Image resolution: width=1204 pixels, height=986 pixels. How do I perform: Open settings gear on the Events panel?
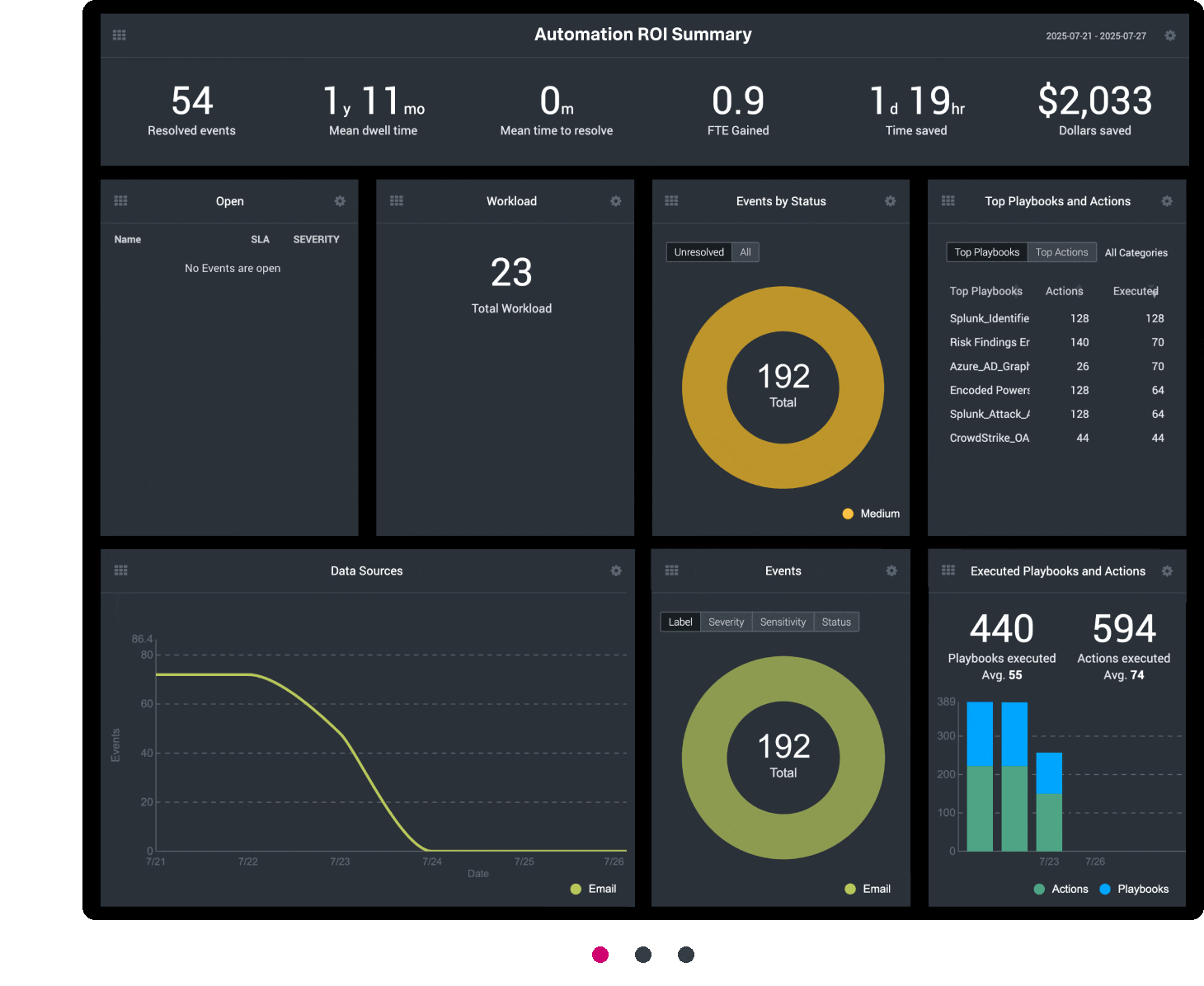(891, 570)
